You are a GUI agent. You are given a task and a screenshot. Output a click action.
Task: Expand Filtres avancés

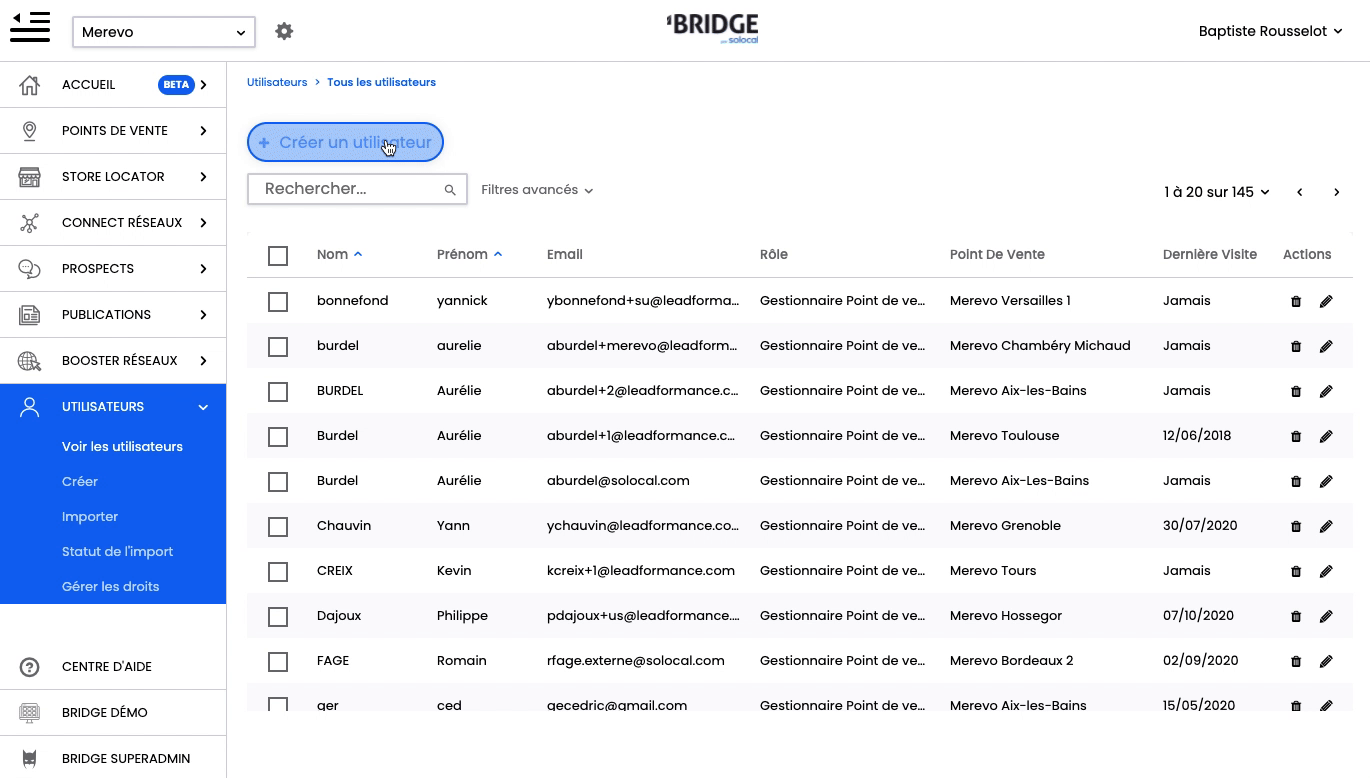[537, 189]
